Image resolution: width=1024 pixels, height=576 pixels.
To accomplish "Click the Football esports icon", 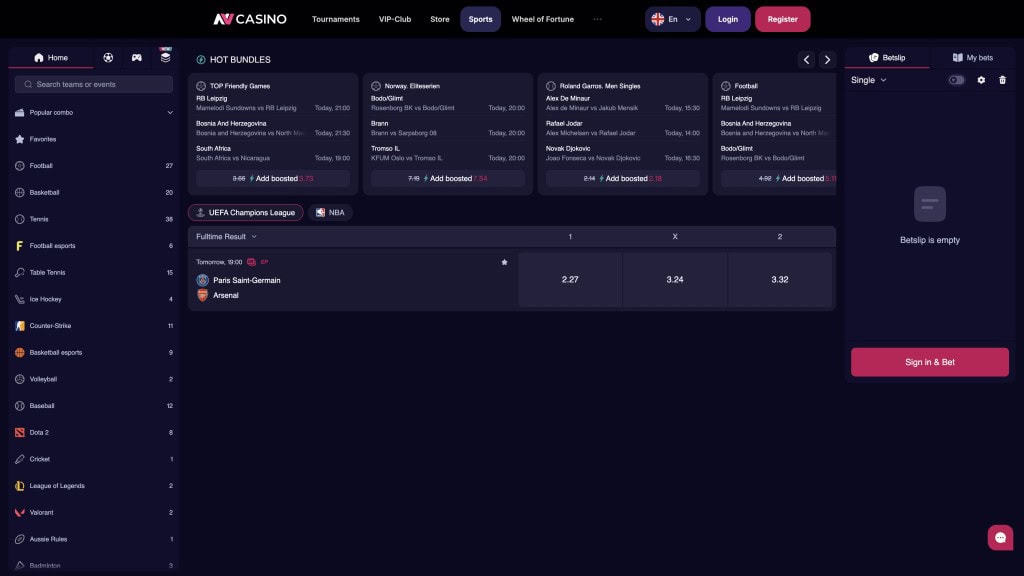I will click(x=20, y=246).
